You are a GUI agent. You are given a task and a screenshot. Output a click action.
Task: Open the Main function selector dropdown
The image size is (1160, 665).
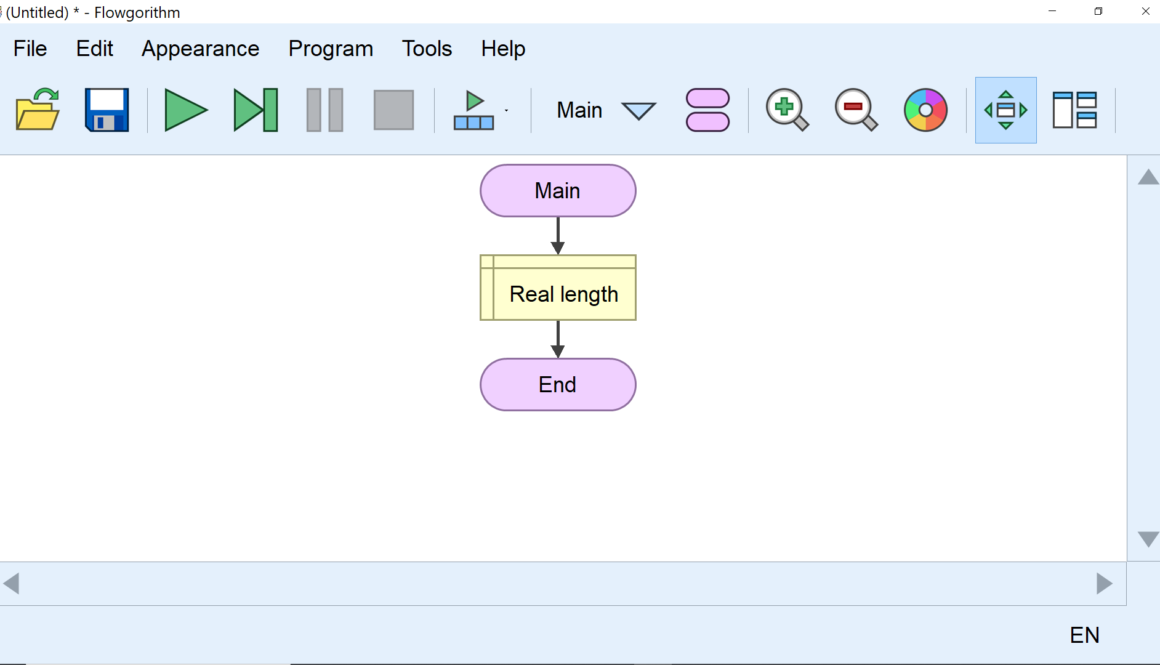(605, 110)
